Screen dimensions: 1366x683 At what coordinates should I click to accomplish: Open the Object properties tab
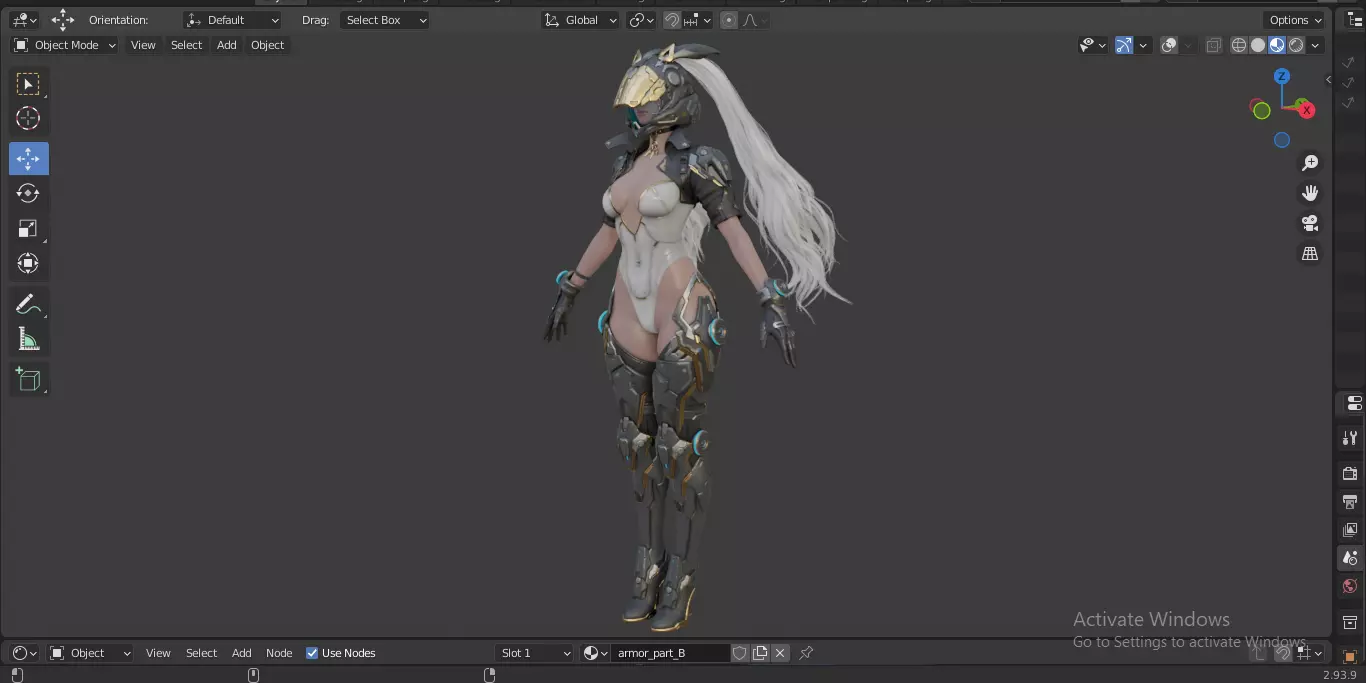(1350, 657)
